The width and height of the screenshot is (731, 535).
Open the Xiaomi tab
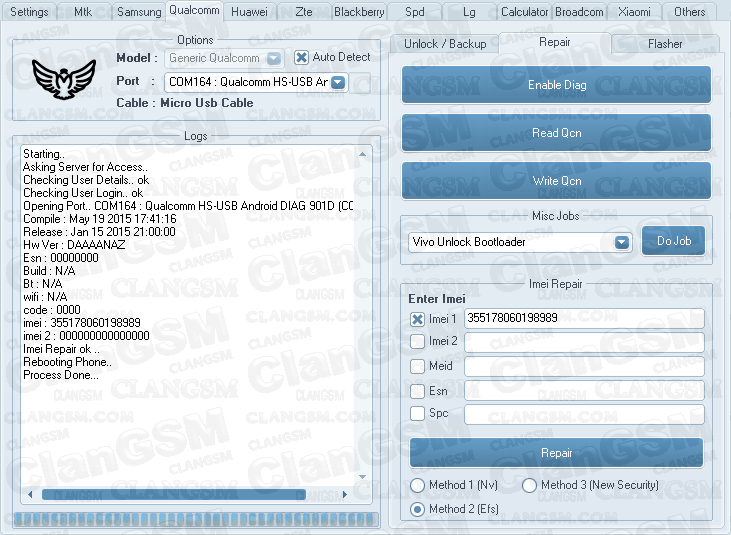coord(634,12)
